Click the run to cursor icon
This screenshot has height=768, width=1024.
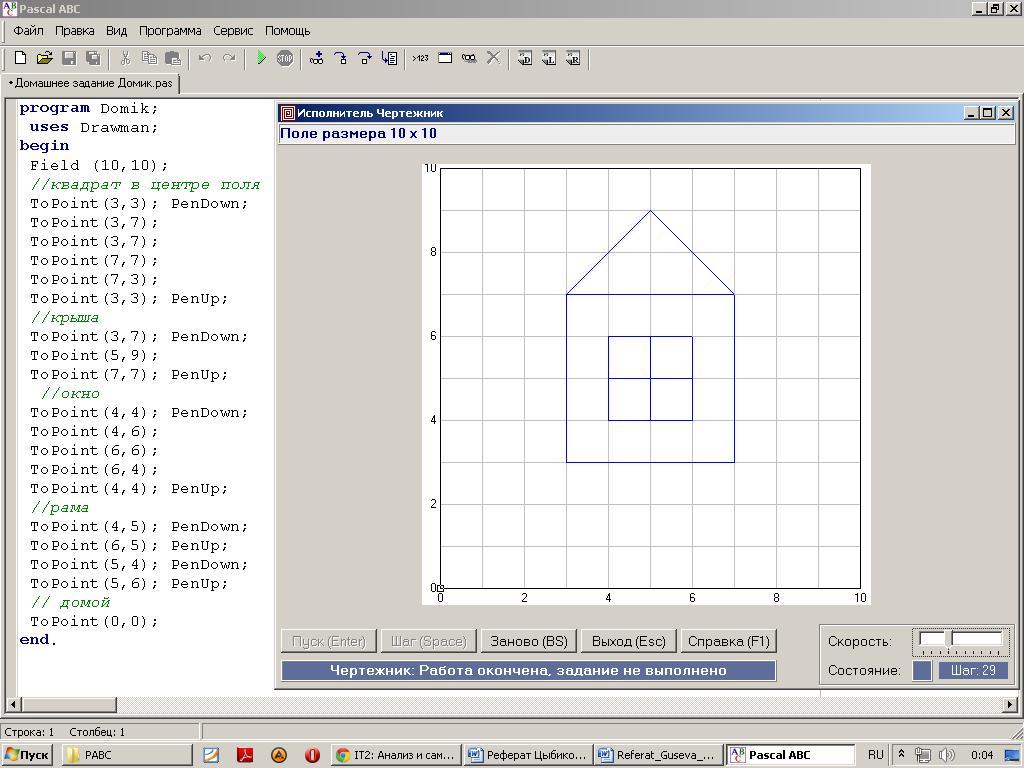pos(390,58)
